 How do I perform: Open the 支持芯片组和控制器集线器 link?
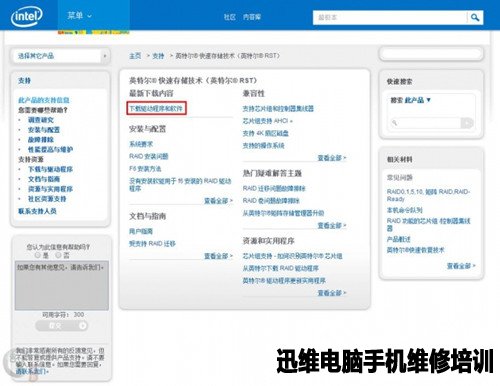278,109
